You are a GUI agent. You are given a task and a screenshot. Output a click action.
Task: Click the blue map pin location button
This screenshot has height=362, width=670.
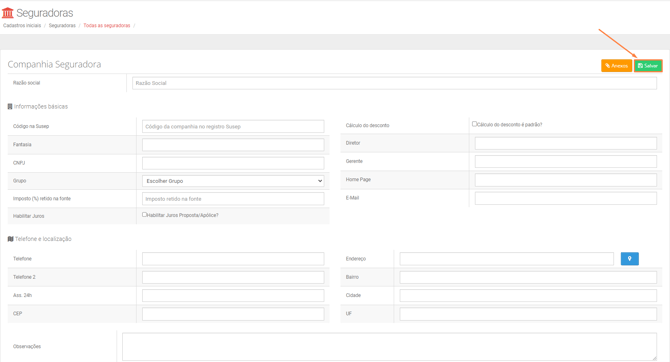[x=629, y=259]
